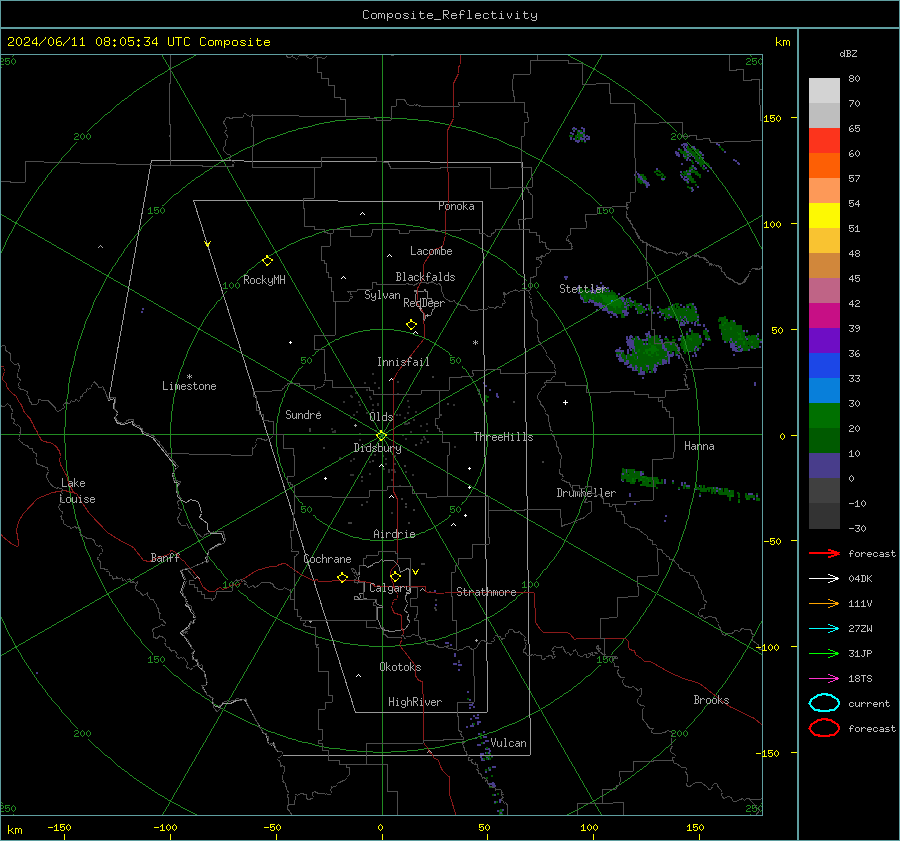This screenshot has width=900, height=841.
Task: Click the green 31JP arrow icon
Action: [824, 653]
